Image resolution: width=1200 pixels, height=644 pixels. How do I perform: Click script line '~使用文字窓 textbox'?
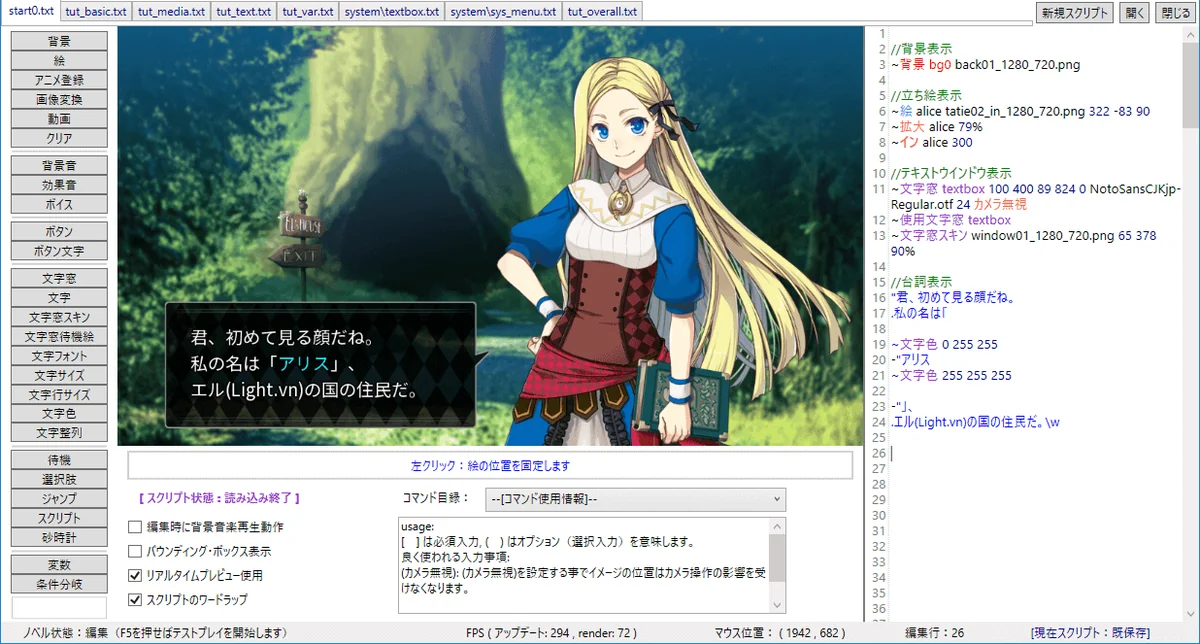click(x=950, y=220)
